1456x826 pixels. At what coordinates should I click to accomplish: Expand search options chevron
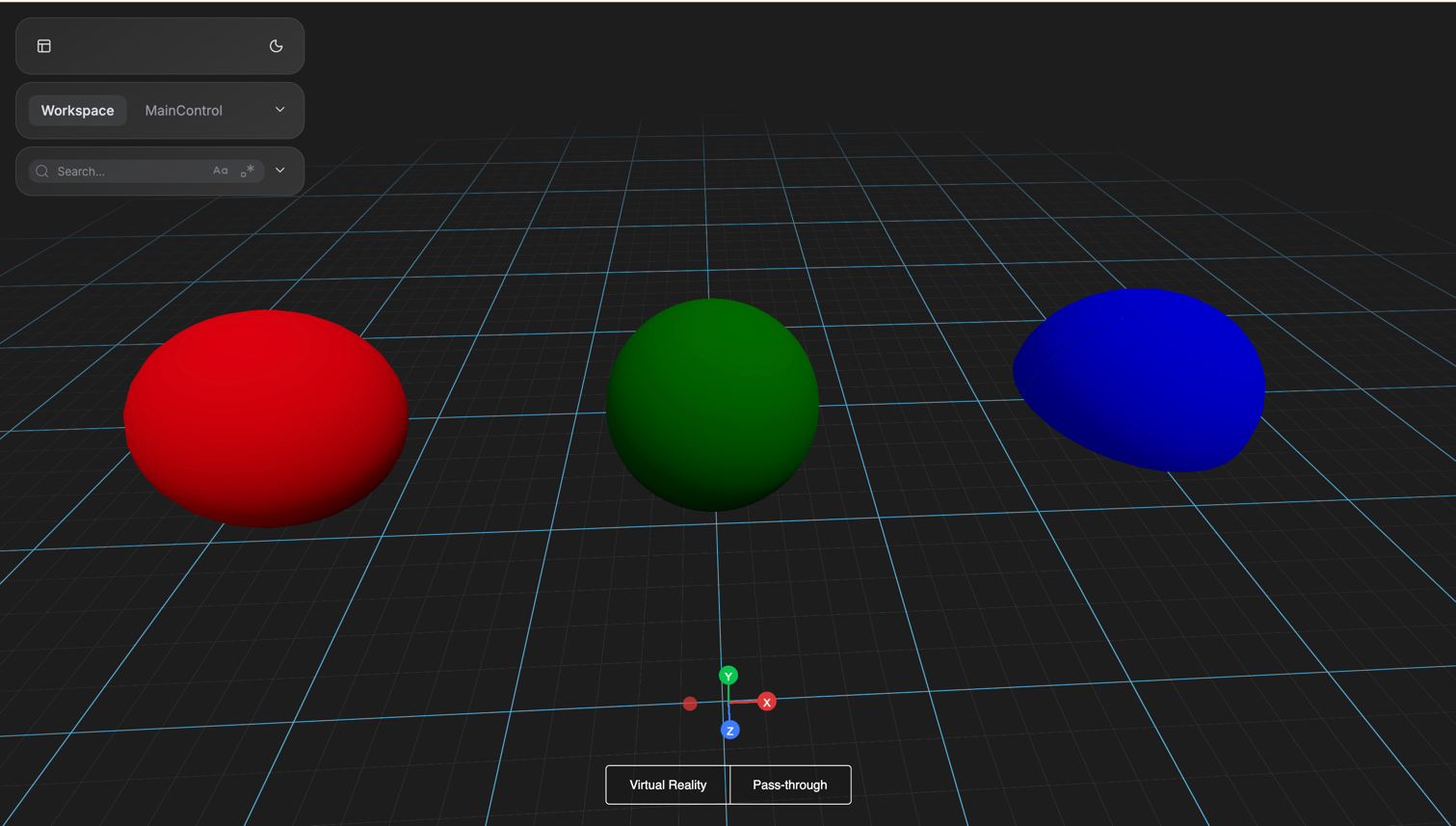point(280,171)
